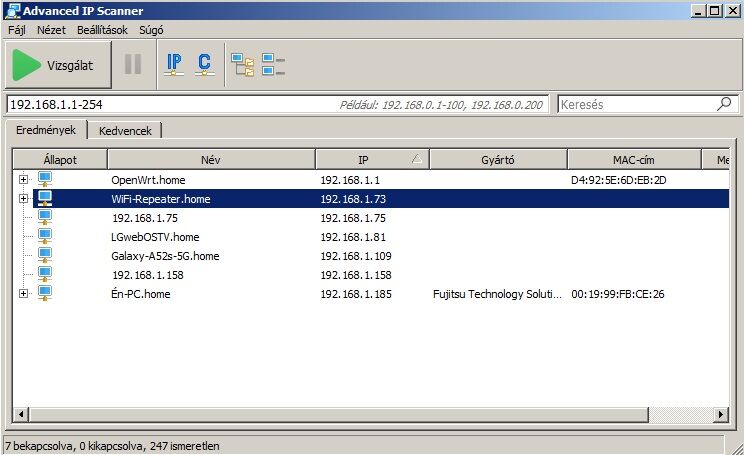Close the Advanced IP Scanner window
This screenshot has height=455, width=744.
[x=733, y=10]
